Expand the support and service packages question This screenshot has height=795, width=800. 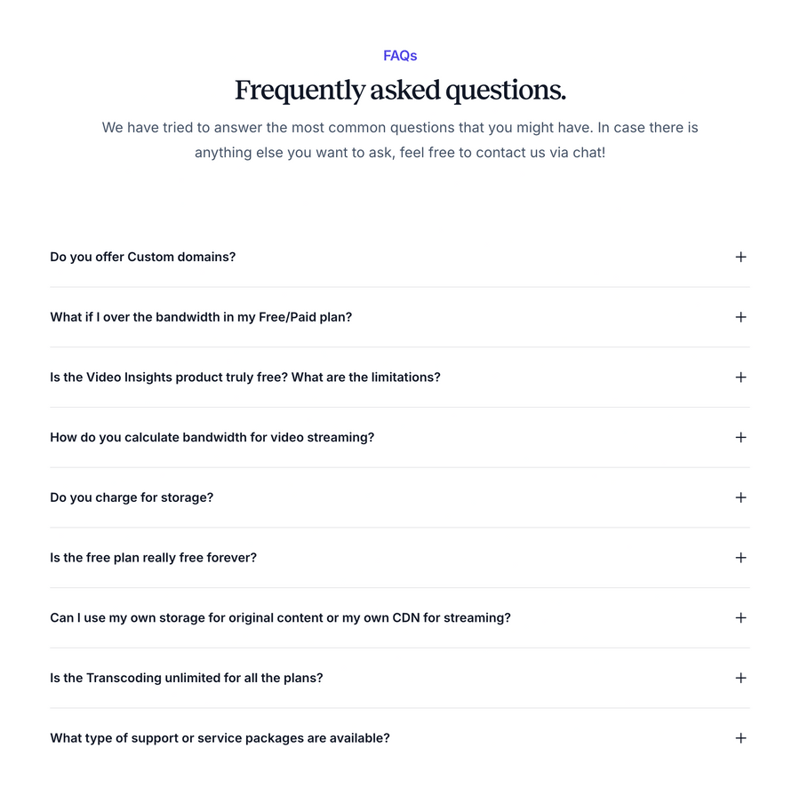click(x=740, y=739)
